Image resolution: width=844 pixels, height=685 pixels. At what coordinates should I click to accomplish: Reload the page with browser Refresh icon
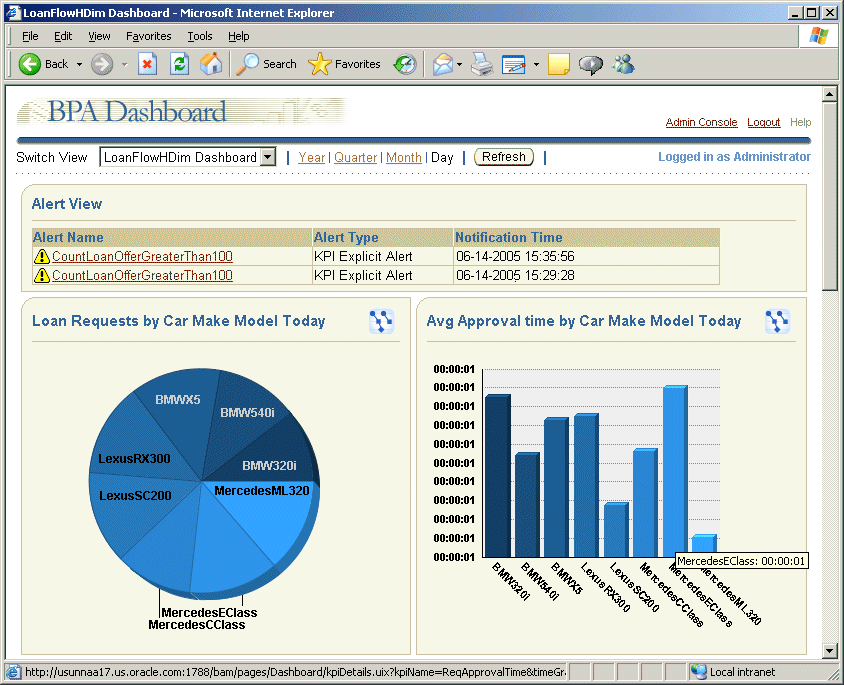click(179, 64)
